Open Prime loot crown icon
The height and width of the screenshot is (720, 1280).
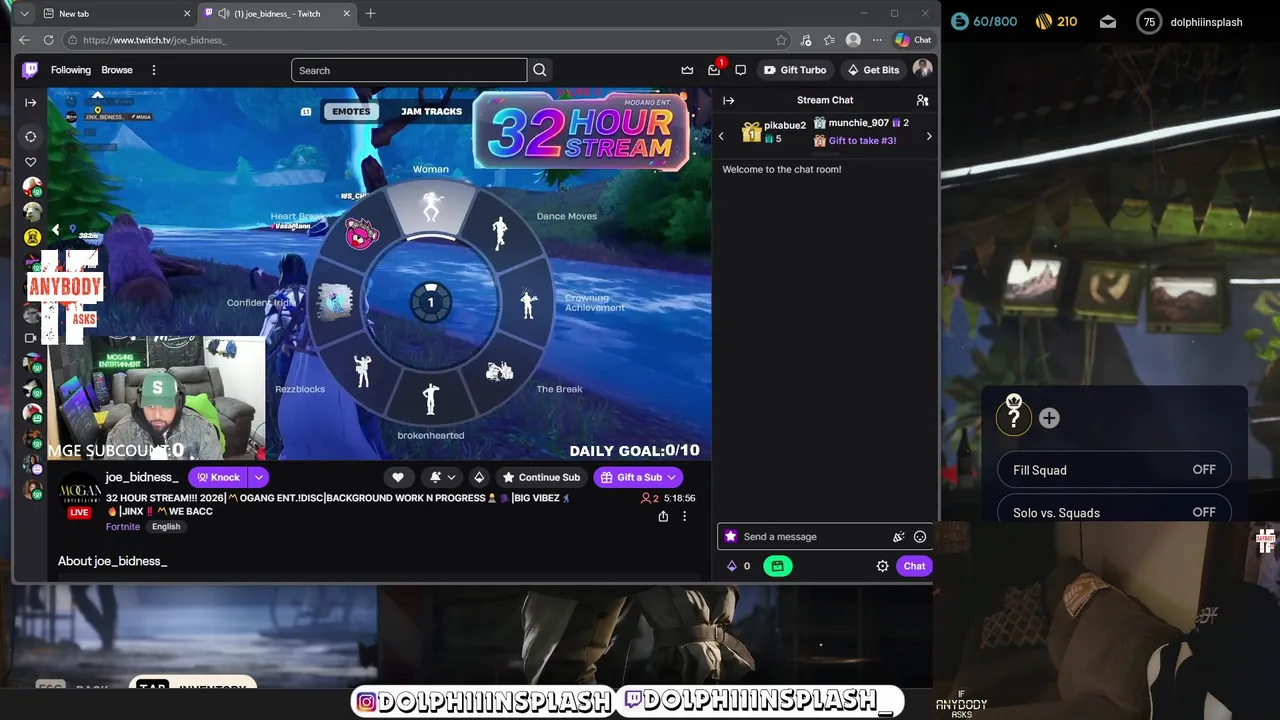pos(687,70)
